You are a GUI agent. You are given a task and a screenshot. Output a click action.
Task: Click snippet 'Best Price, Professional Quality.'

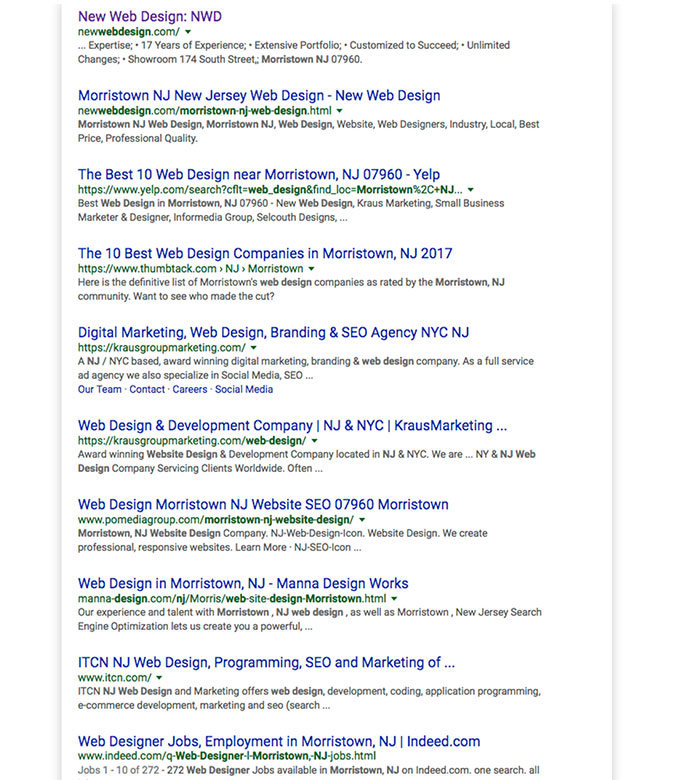click(308, 131)
